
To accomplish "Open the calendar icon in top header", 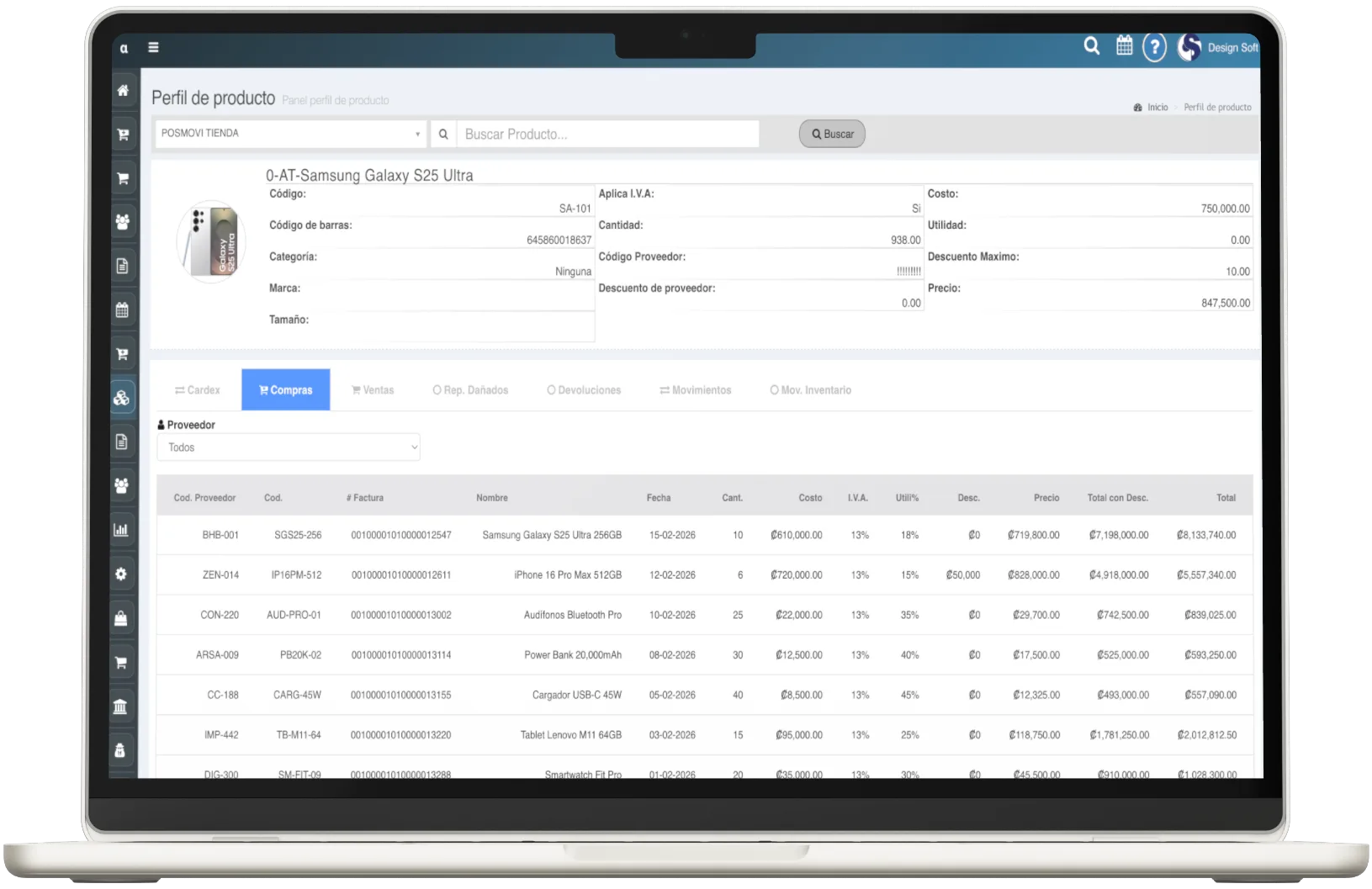I will point(1124,46).
